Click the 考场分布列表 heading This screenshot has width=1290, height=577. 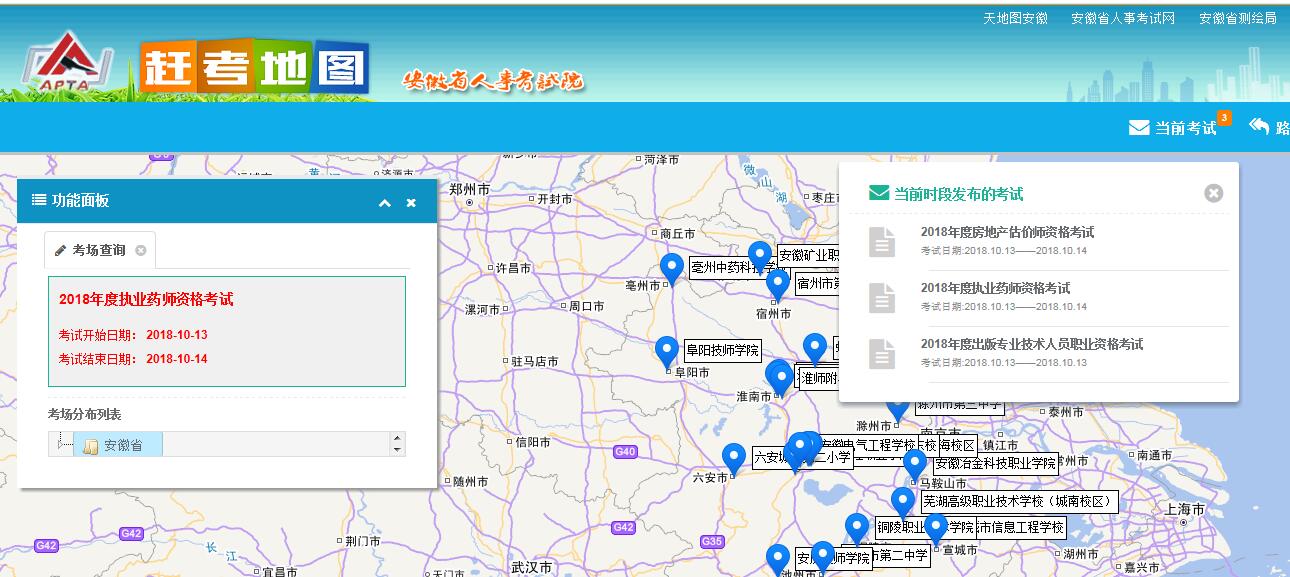coord(84,414)
